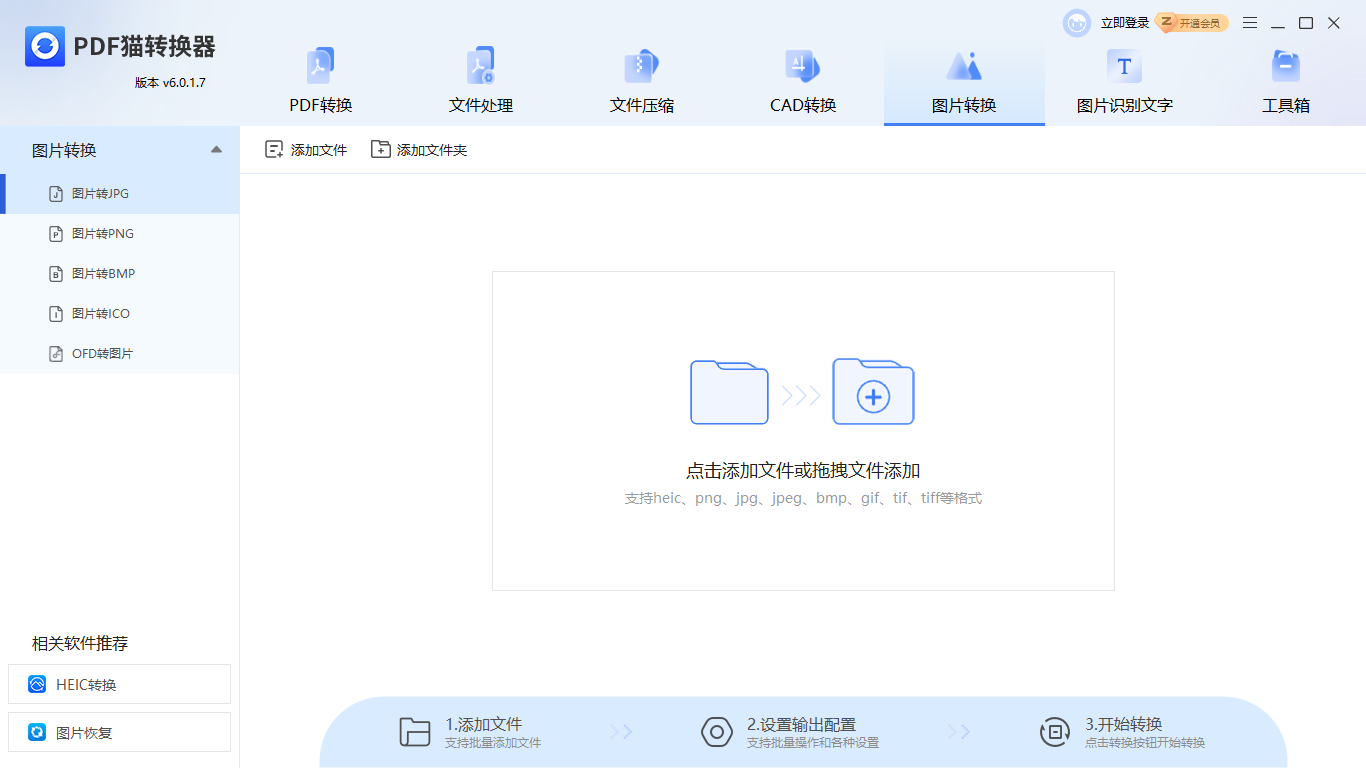Click the 添加文件夹 toolbar button
The height and width of the screenshot is (768, 1366).
pos(419,149)
